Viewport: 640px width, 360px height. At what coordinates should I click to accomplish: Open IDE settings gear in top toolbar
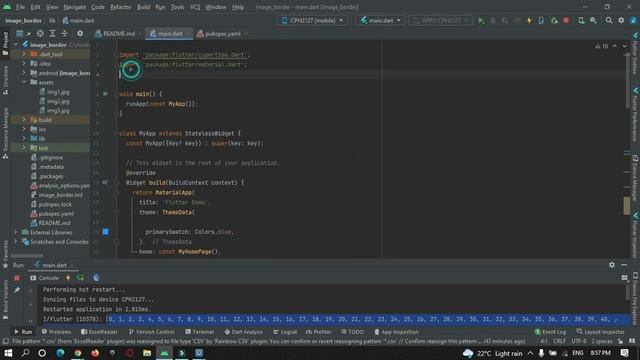click(621, 20)
